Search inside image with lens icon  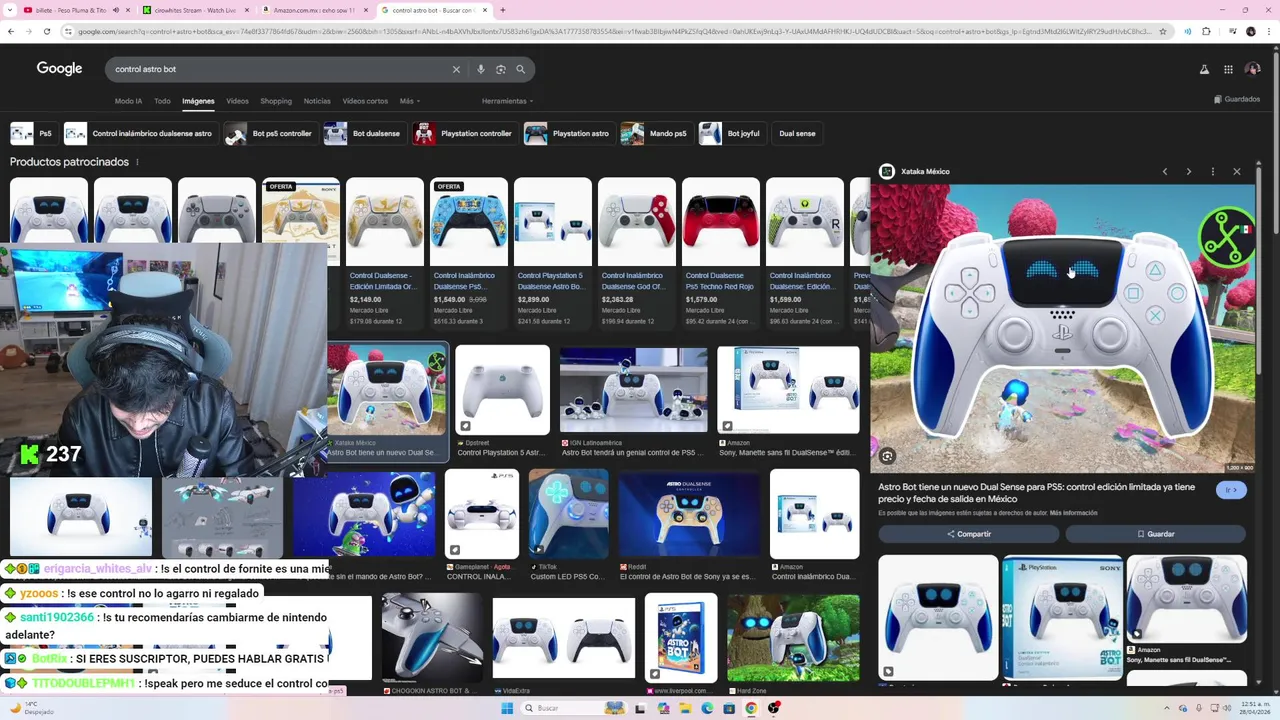pos(887,456)
